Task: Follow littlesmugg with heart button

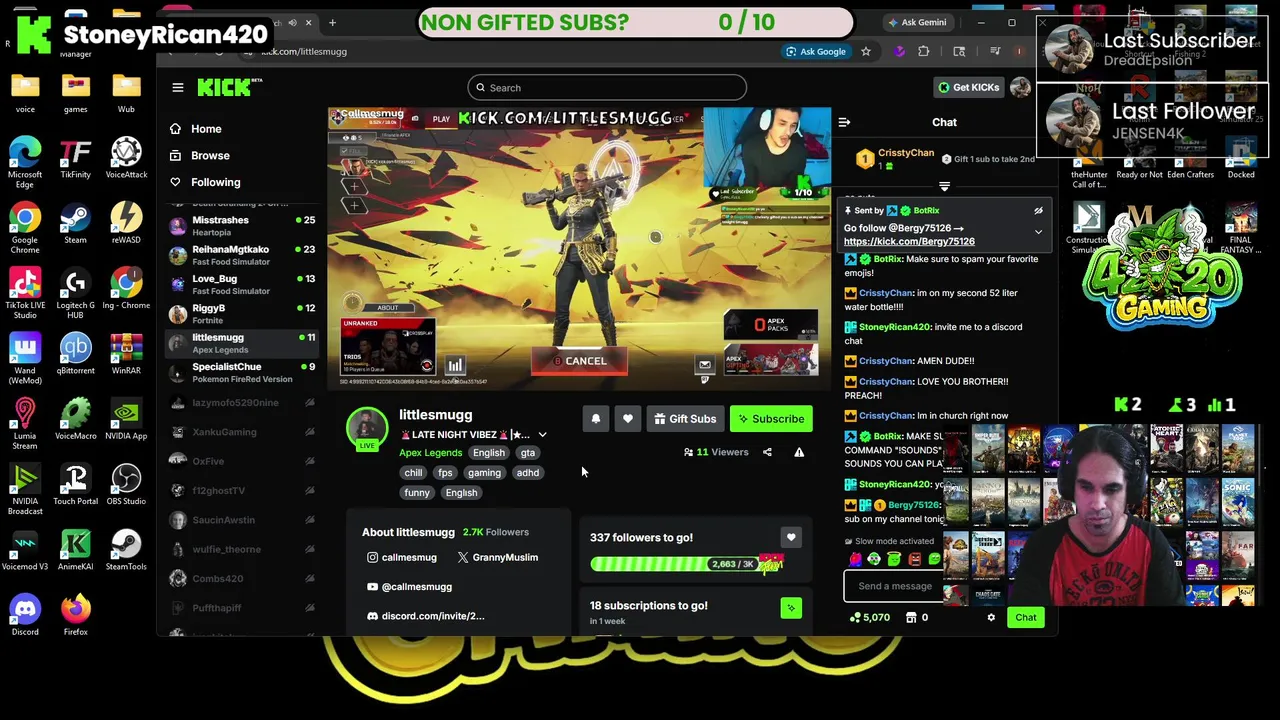Action: point(628,419)
